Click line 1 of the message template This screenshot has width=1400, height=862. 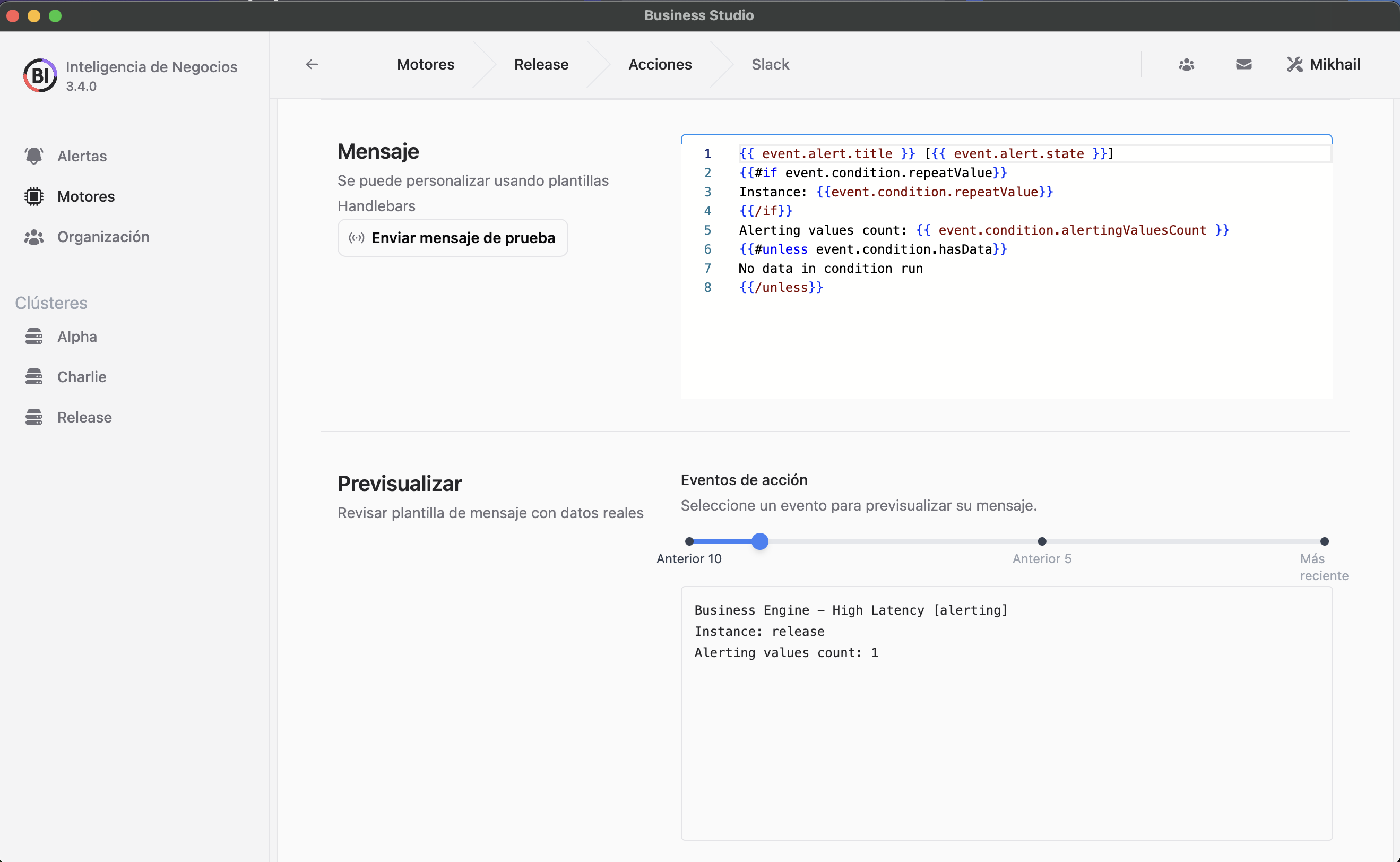[926, 153]
